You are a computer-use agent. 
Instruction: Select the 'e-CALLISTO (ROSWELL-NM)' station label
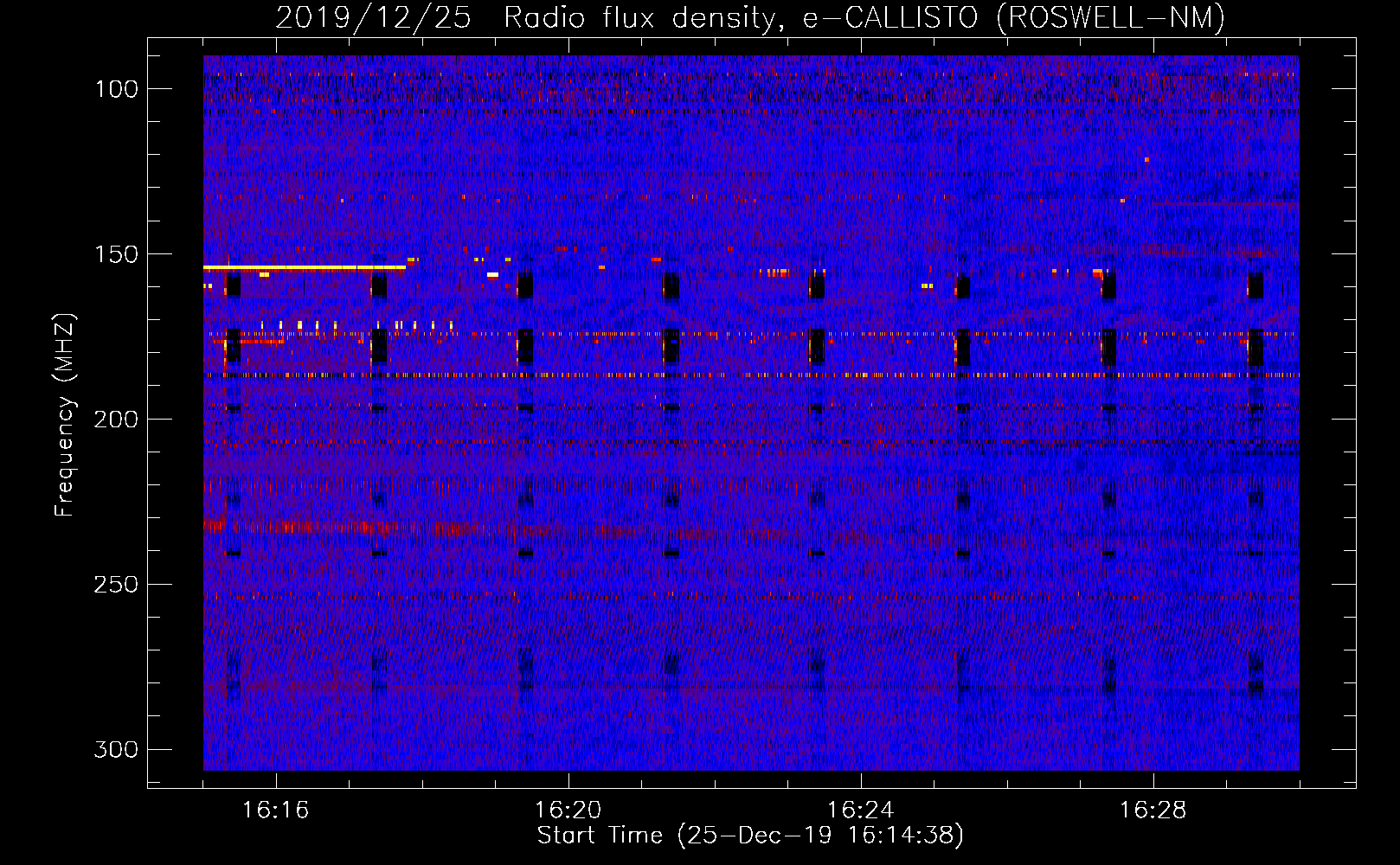[1013, 18]
